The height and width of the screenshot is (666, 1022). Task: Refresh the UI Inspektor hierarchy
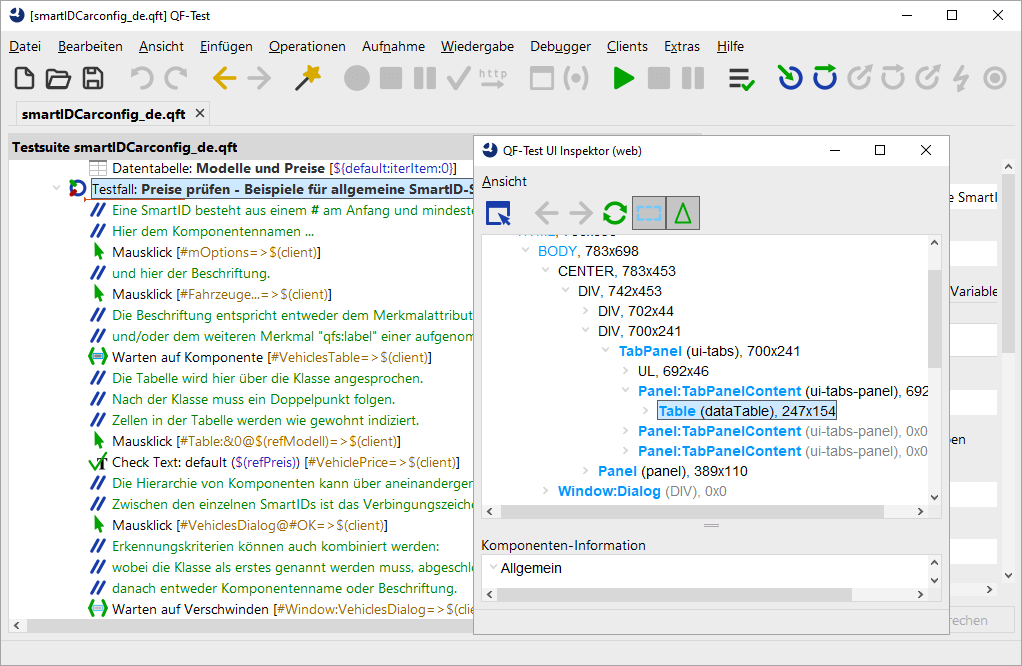(x=615, y=213)
